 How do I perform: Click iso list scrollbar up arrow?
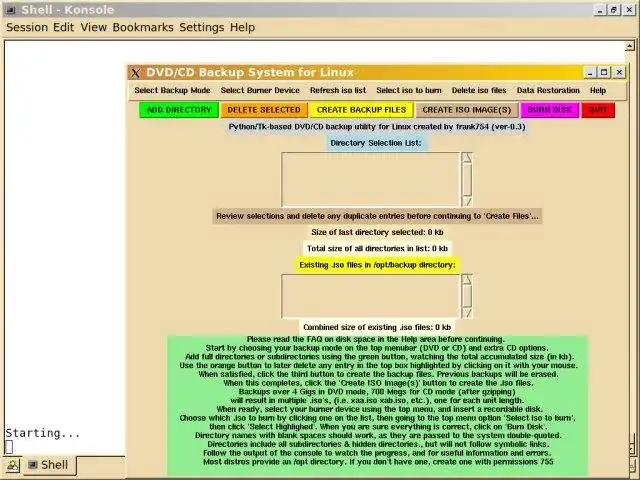467,279
